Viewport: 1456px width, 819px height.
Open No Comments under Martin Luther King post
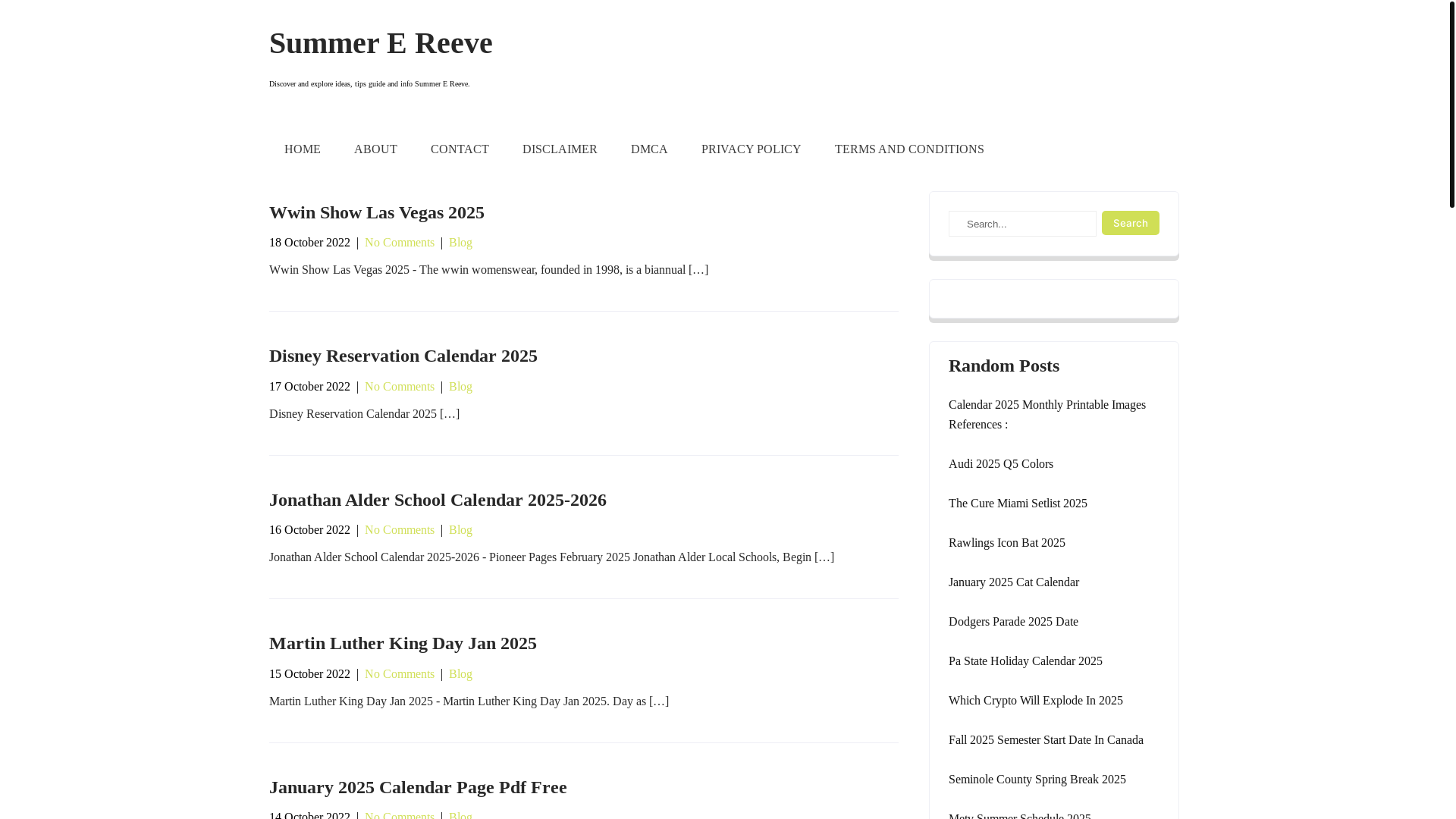tap(400, 674)
